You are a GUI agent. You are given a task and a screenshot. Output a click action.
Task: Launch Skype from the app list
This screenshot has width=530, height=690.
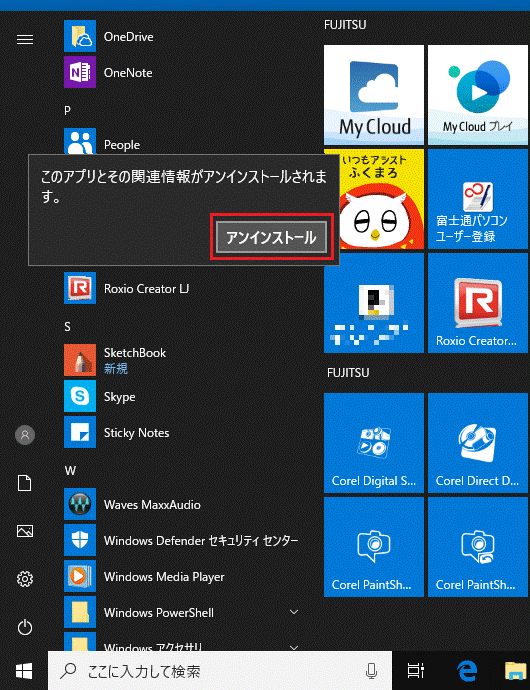point(80,396)
